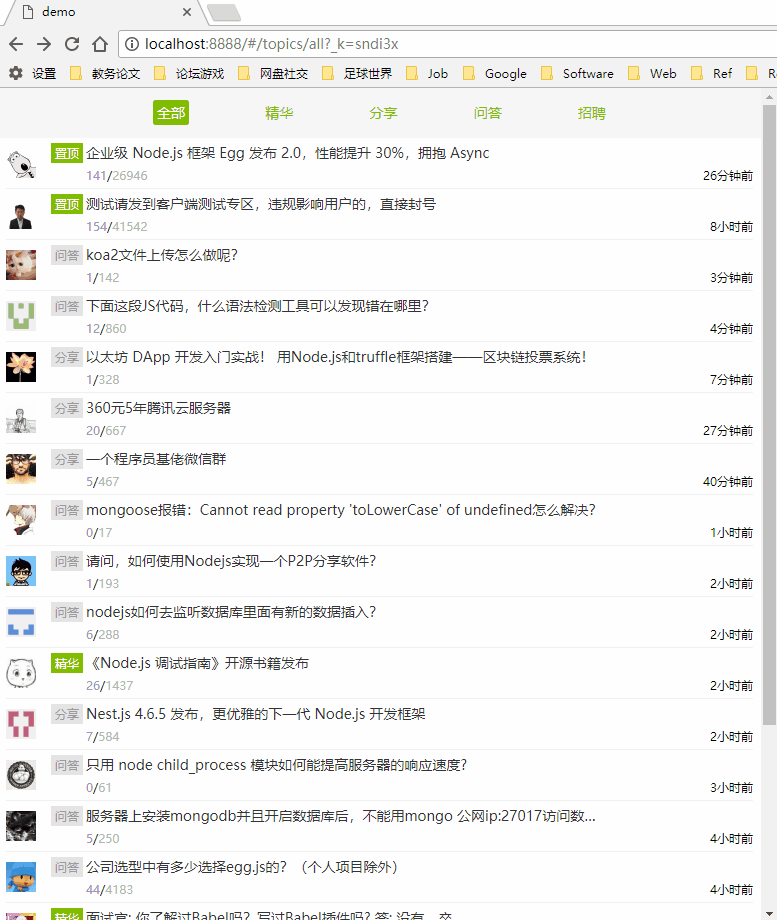Open the 下面这段JS代码 topic
777x920 pixels.
pyautogui.click(x=257, y=306)
